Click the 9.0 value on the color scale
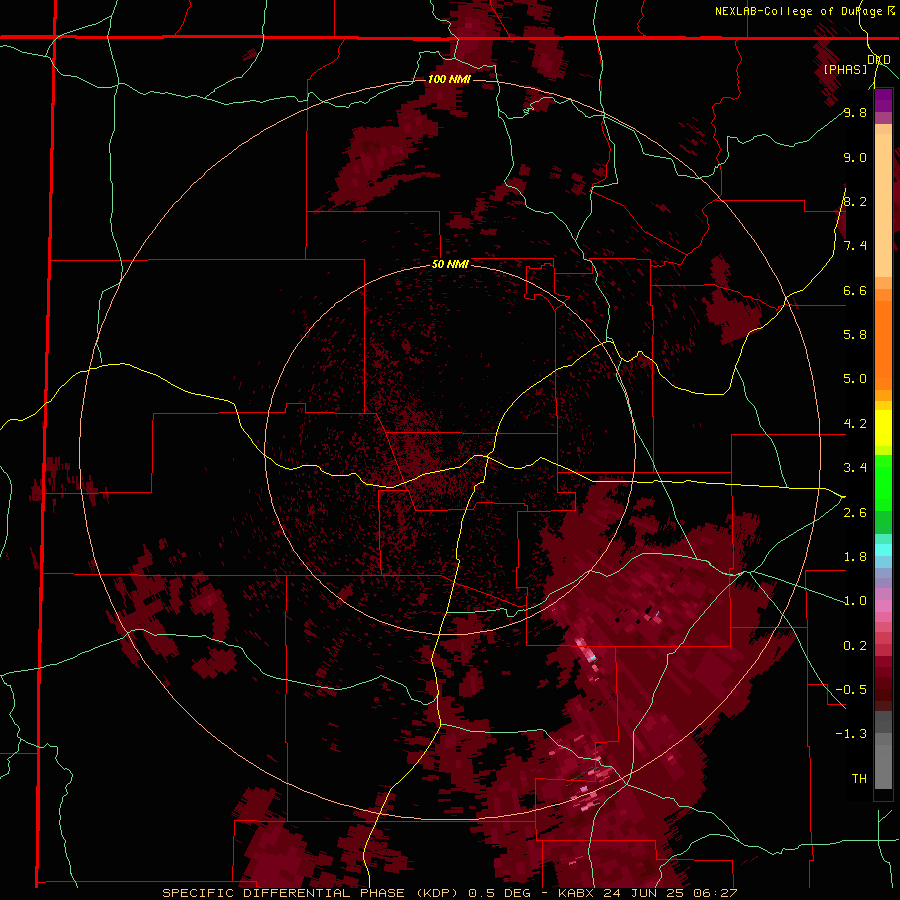The width and height of the screenshot is (900, 900). [855, 158]
